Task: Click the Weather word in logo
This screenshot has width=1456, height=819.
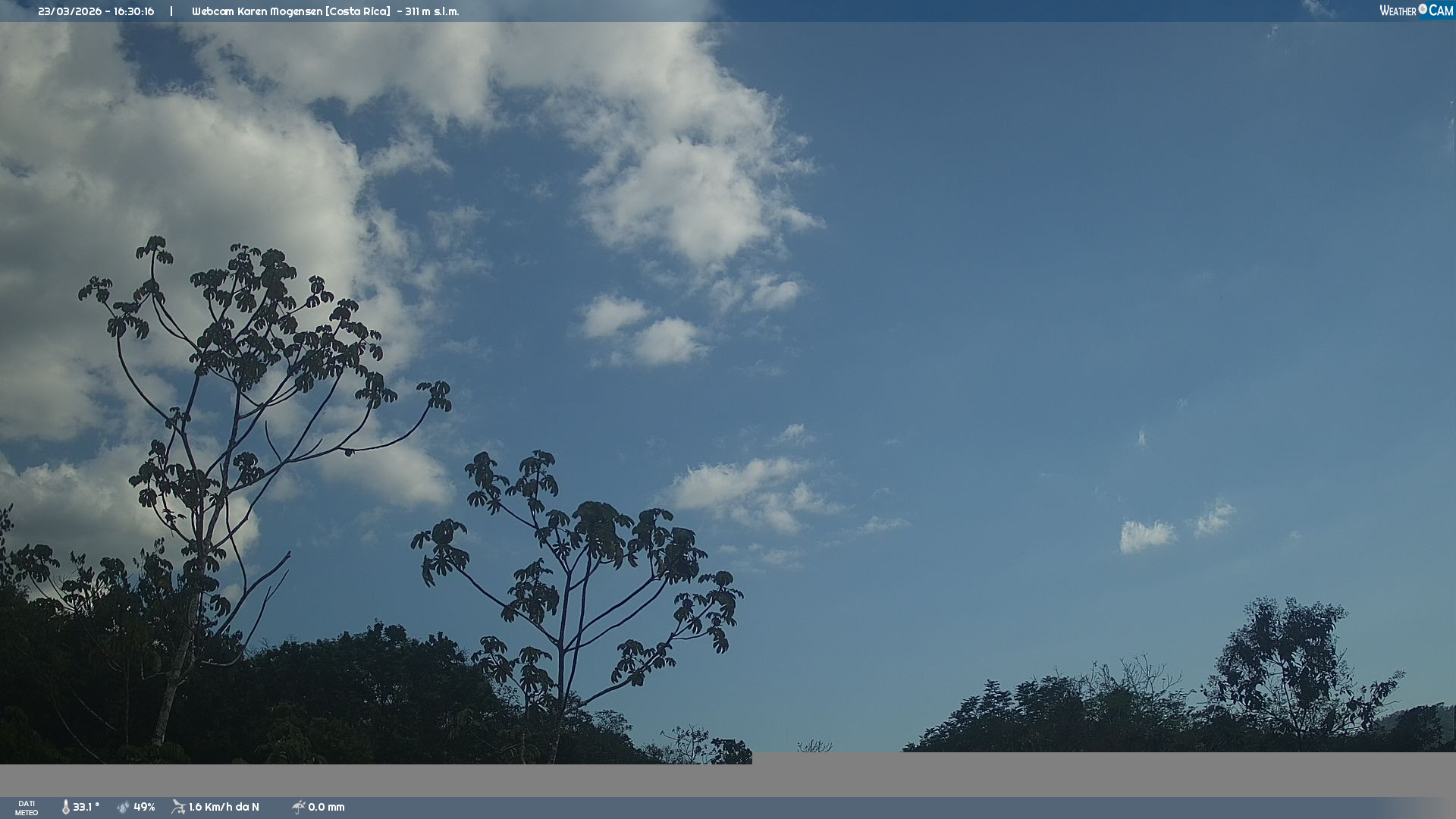Action: [x=1398, y=11]
